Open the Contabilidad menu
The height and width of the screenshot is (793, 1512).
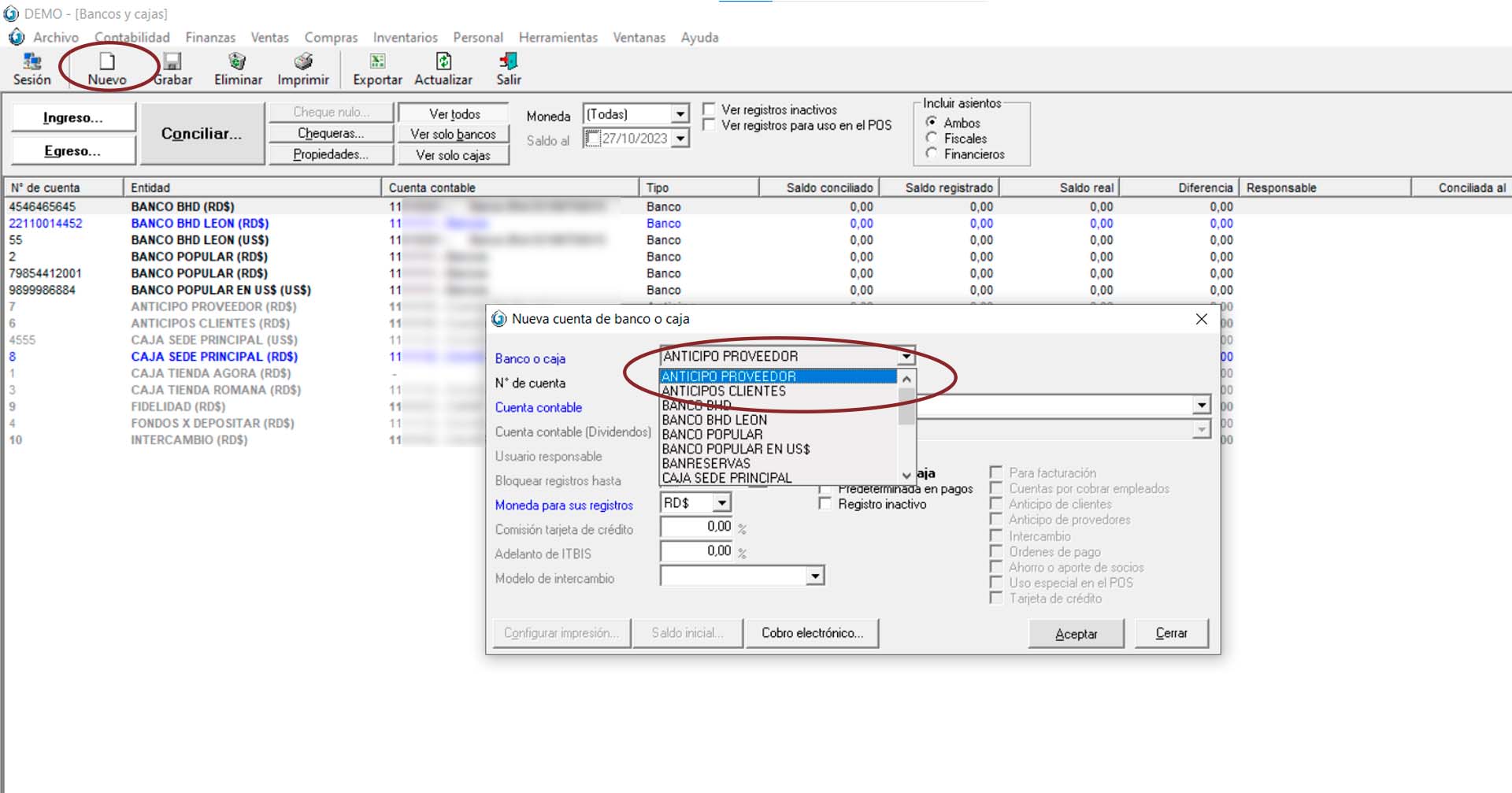132,37
